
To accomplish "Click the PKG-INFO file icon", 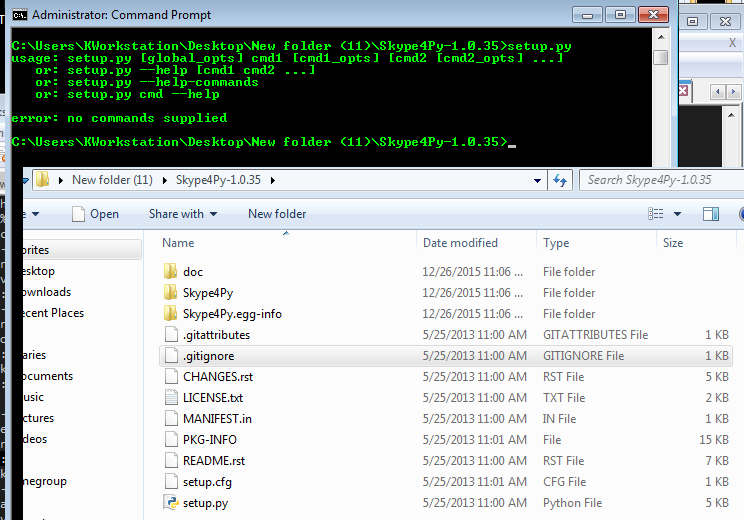I will [171, 439].
